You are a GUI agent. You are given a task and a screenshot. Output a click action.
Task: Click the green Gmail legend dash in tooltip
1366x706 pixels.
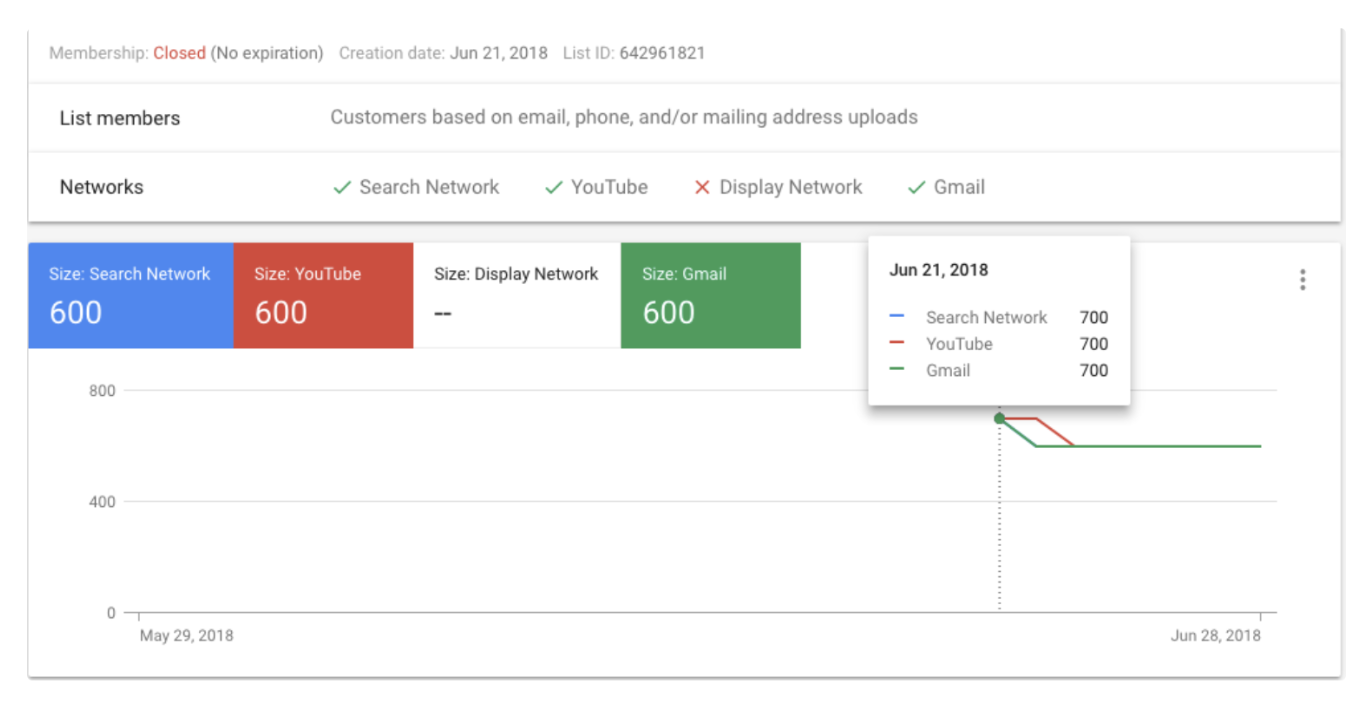click(x=897, y=370)
